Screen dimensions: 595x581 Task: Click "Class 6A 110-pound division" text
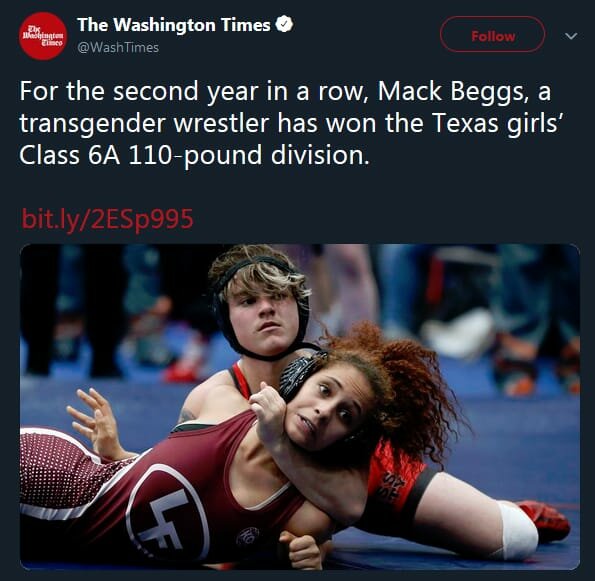pos(194,156)
